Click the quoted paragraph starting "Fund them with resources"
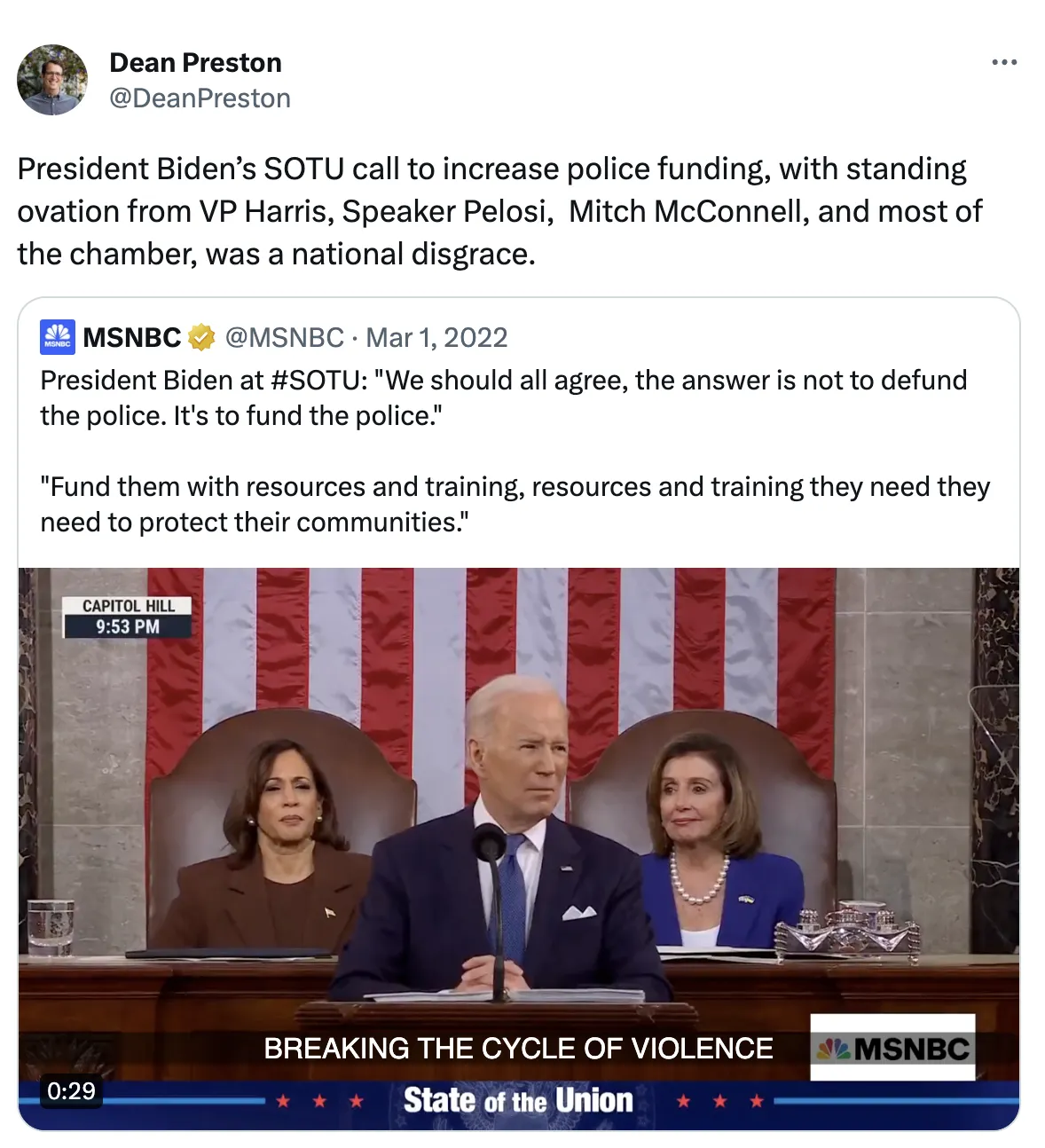1045x1148 pixels. click(515, 504)
